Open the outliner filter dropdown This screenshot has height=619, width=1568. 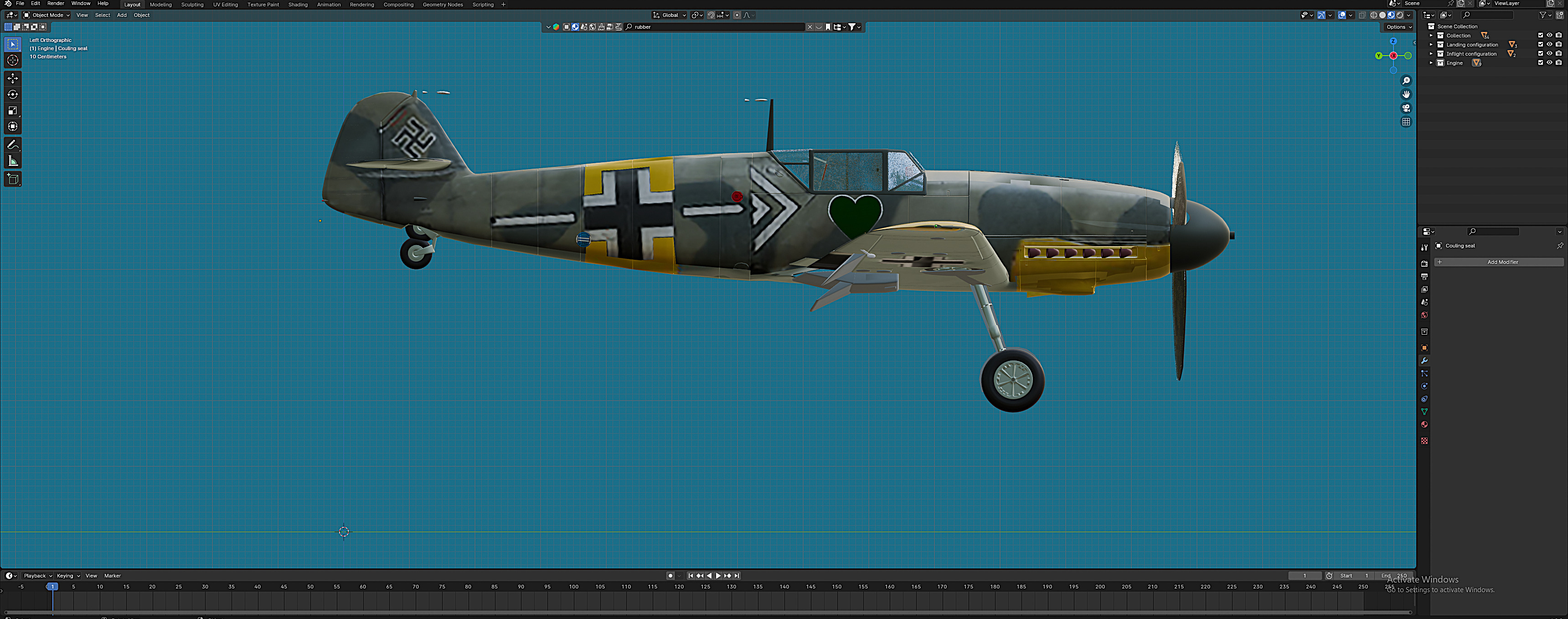click(1546, 15)
